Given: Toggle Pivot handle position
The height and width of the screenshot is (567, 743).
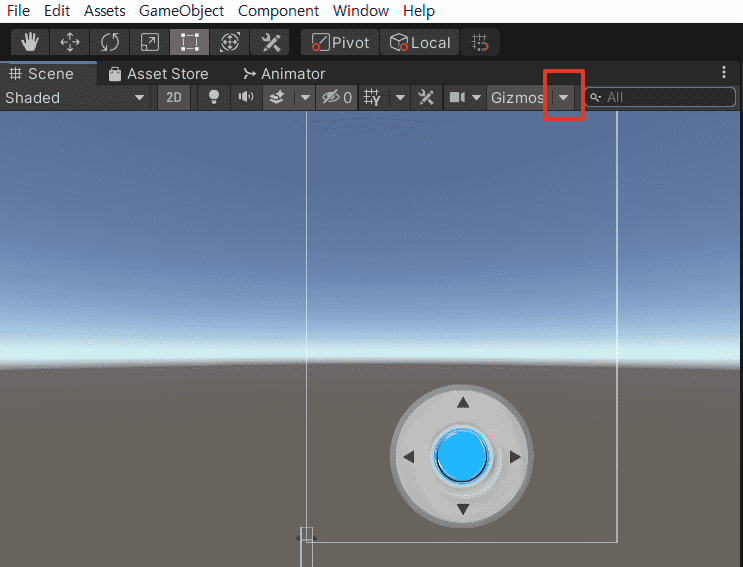Looking at the screenshot, I should (x=340, y=43).
